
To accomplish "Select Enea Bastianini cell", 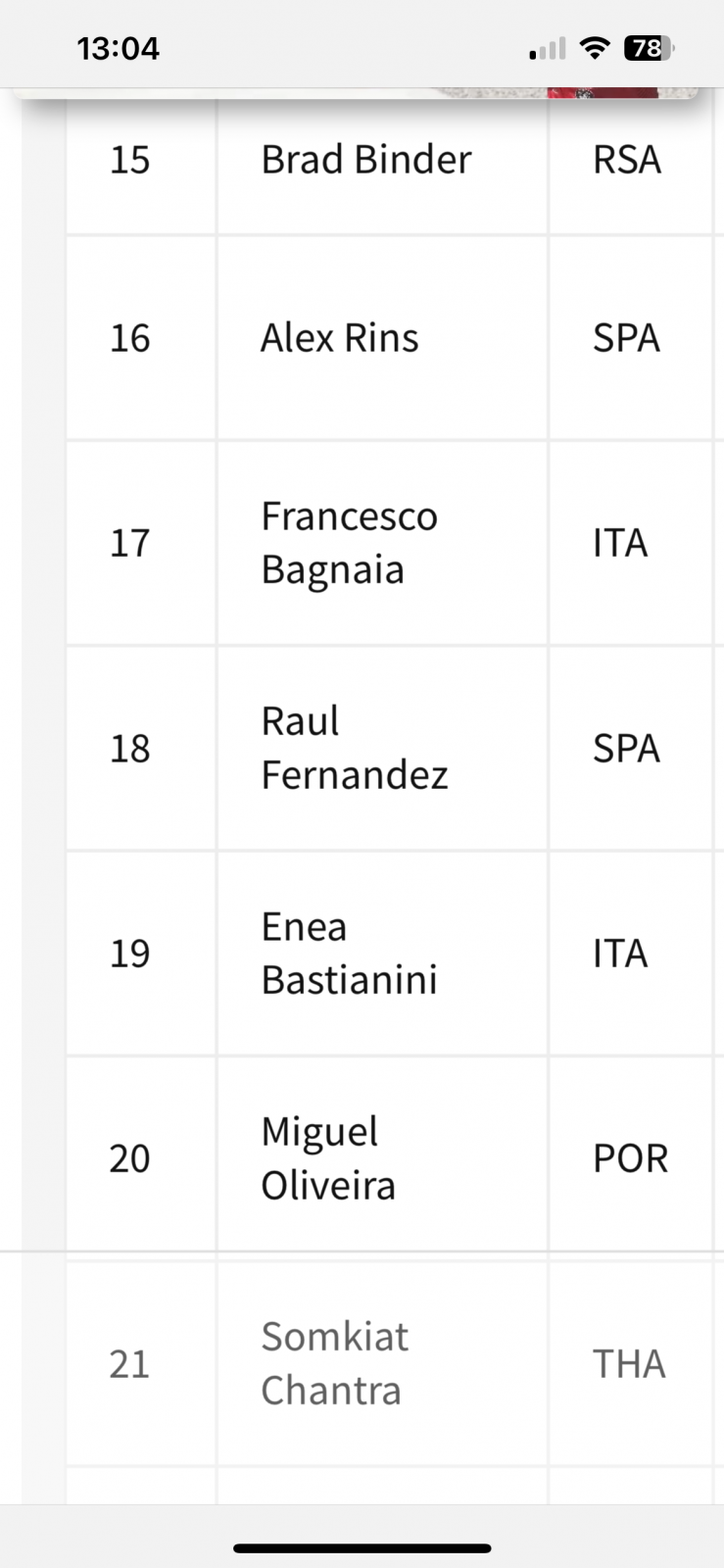I will coord(349,953).
